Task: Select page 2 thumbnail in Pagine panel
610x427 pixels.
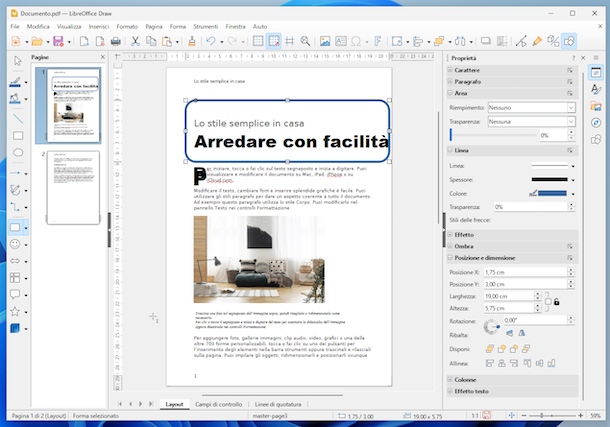Action: [73, 187]
